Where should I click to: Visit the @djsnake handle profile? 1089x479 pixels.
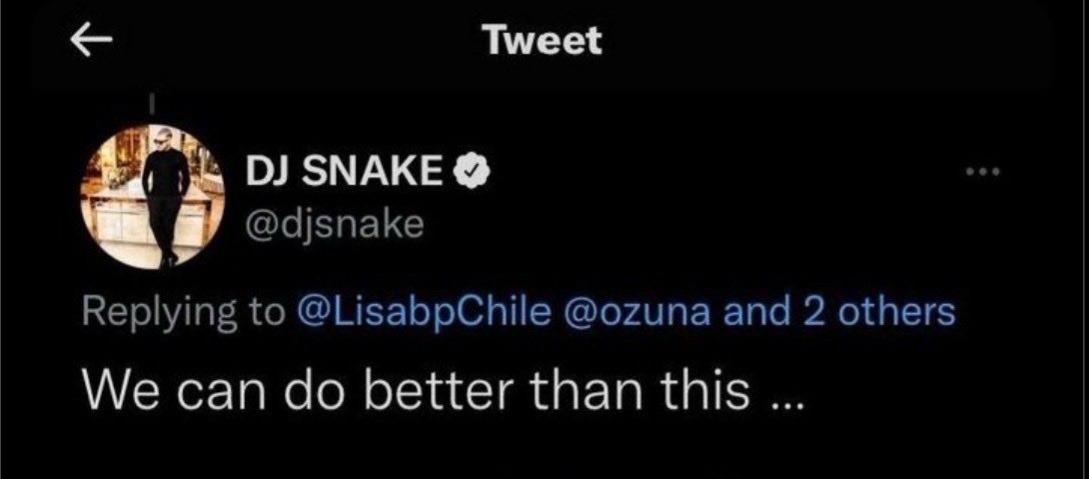coord(334,225)
